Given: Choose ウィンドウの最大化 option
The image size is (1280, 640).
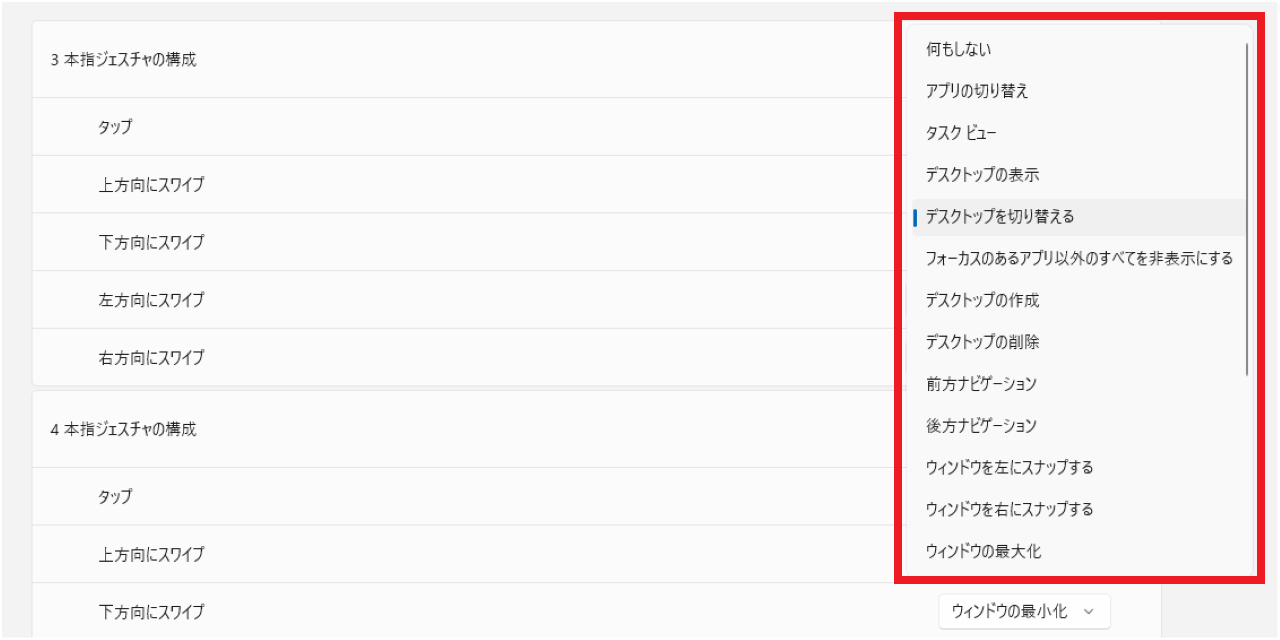Looking at the screenshot, I should tap(984, 551).
